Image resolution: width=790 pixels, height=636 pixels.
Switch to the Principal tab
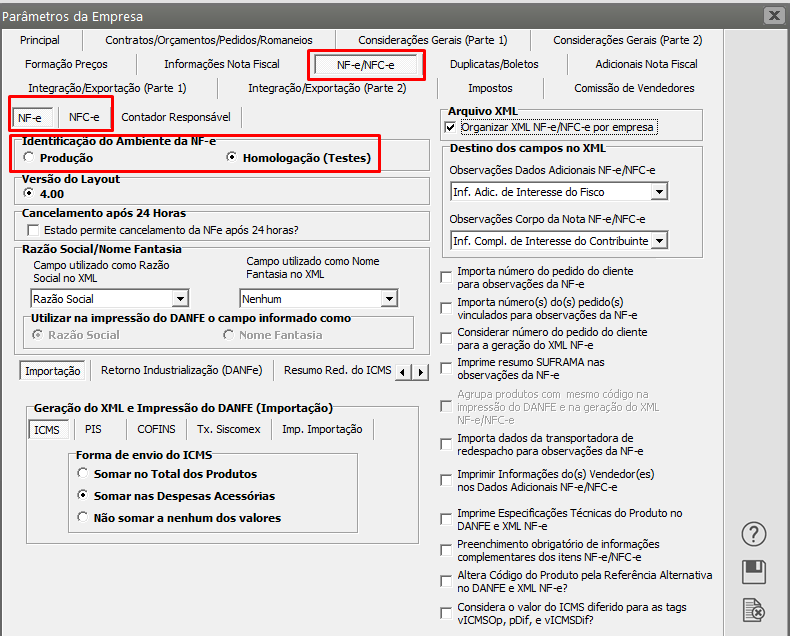coord(40,40)
